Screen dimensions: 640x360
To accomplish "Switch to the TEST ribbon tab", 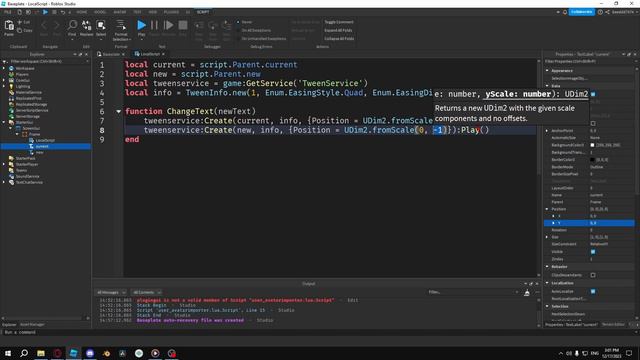I will pos(138,12).
